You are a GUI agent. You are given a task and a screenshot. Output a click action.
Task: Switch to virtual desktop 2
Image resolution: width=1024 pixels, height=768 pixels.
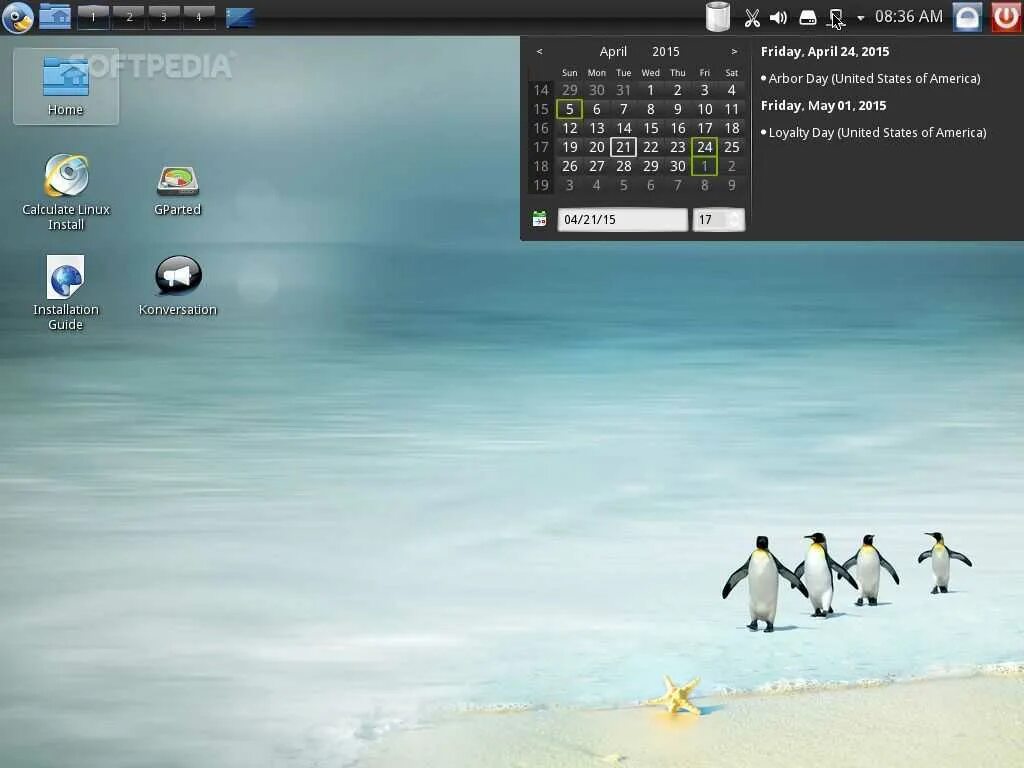129,17
